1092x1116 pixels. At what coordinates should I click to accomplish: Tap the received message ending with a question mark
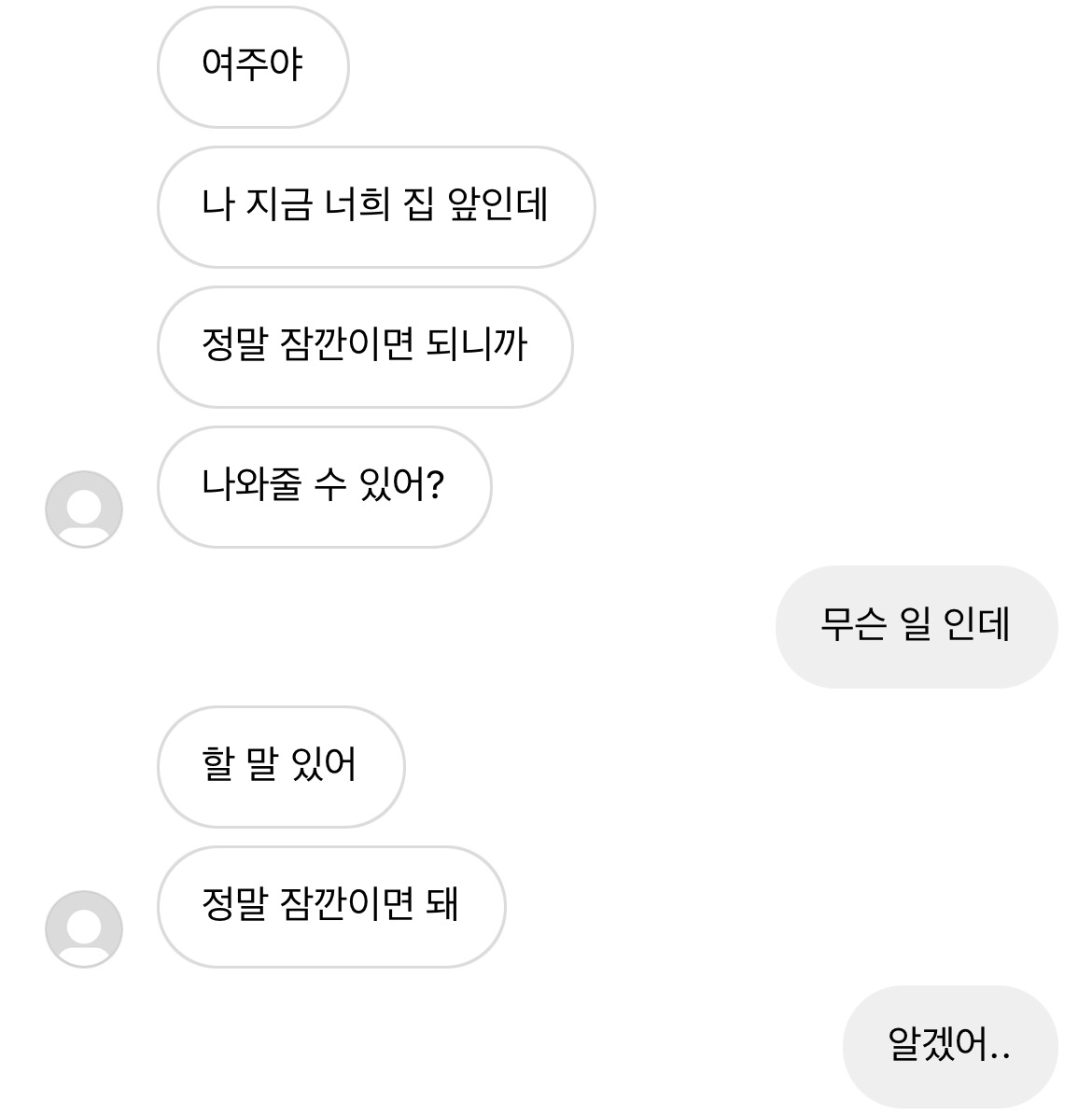324,487
